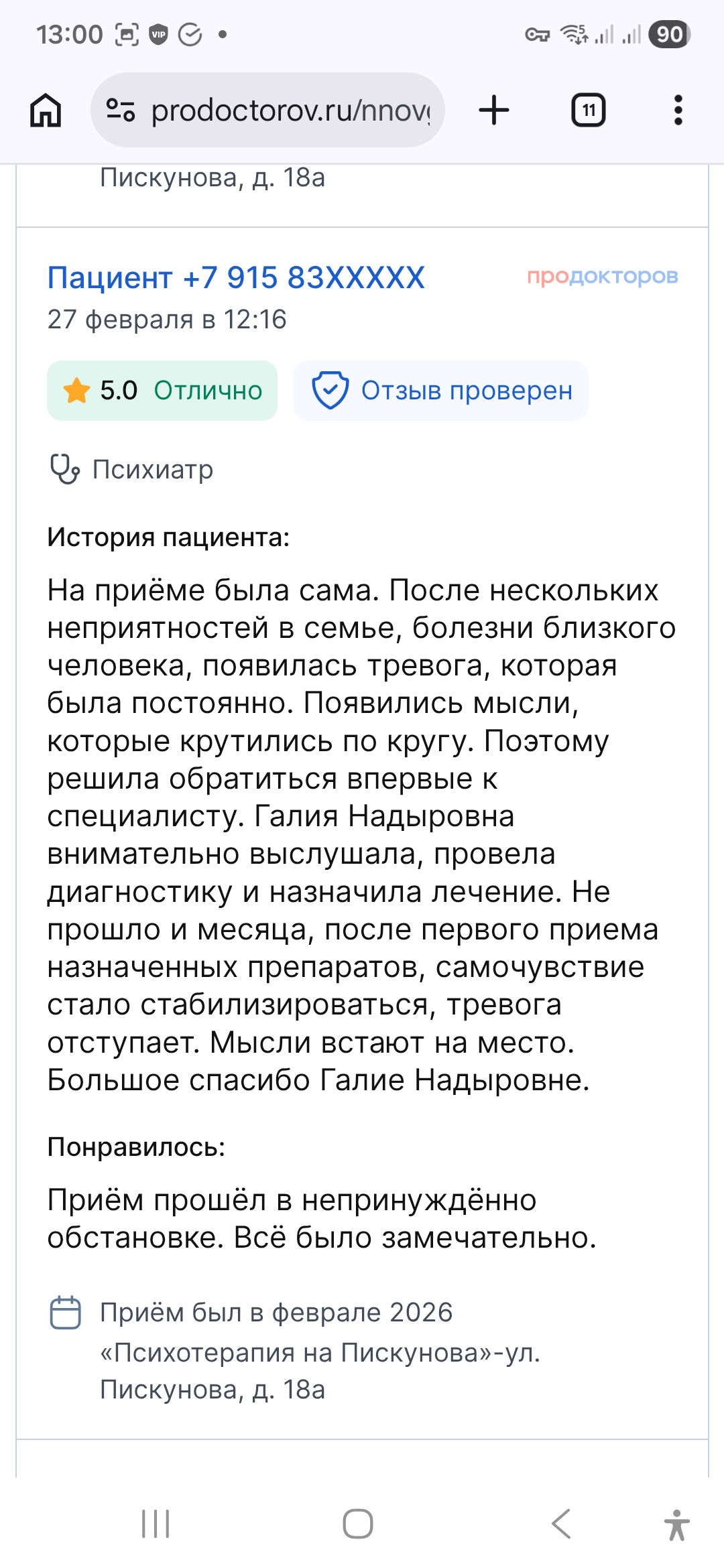
Task: Open the tab switcher showing 11 tabs
Action: 588,110
